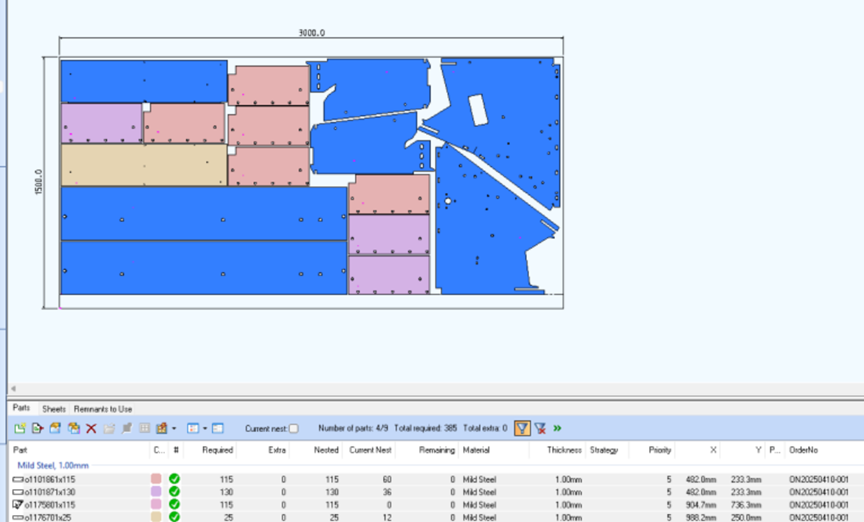Image resolution: width=864 pixels, height=522 pixels.
Task: Open dropdown arrow beside the part settings icon
Action: 174,428
